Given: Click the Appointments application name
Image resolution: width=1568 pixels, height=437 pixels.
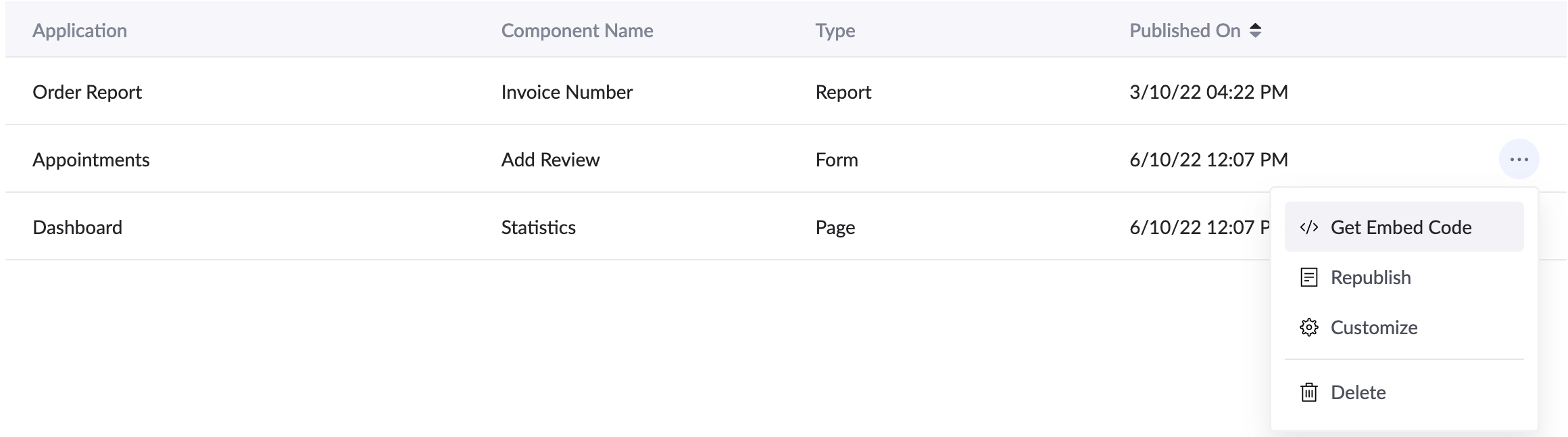Looking at the screenshot, I should (91, 160).
